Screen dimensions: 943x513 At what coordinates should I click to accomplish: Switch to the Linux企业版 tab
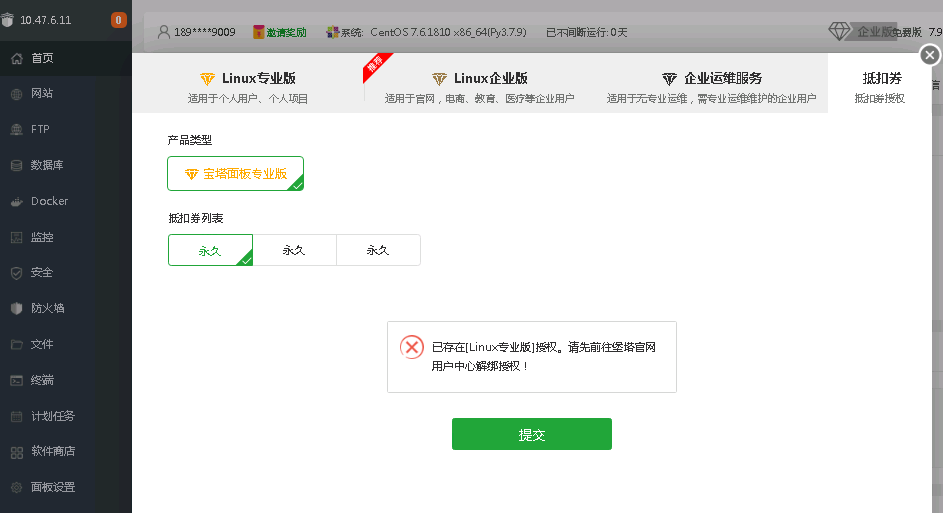pyautogui.click(x=479, y=84)
